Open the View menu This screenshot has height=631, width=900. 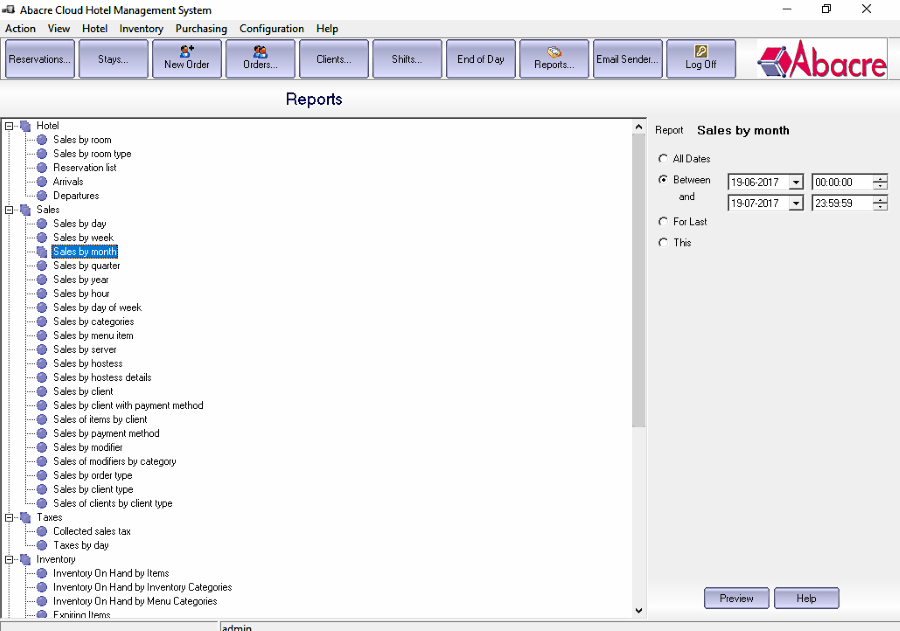(59, 29)
